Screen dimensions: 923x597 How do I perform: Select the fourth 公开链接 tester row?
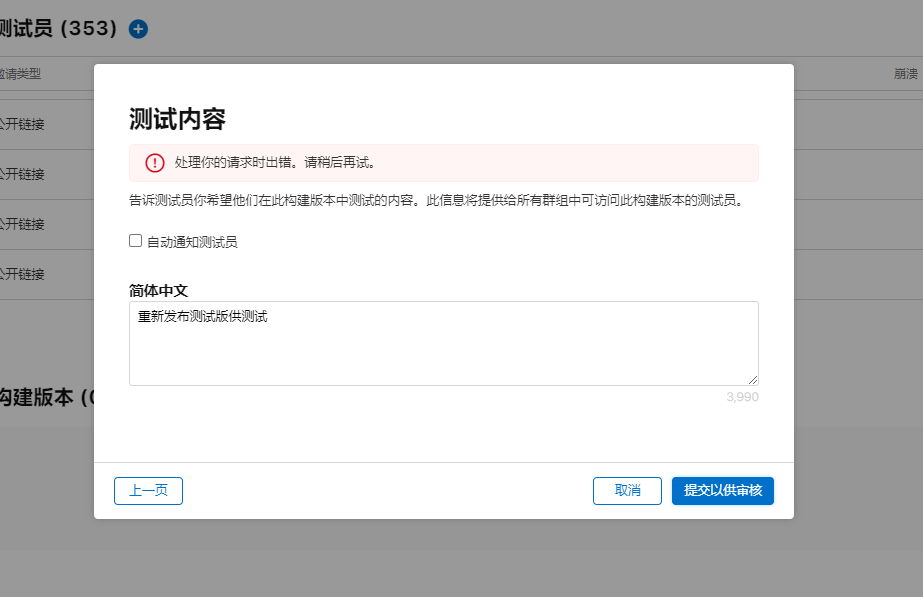click(x=22, y=274)
